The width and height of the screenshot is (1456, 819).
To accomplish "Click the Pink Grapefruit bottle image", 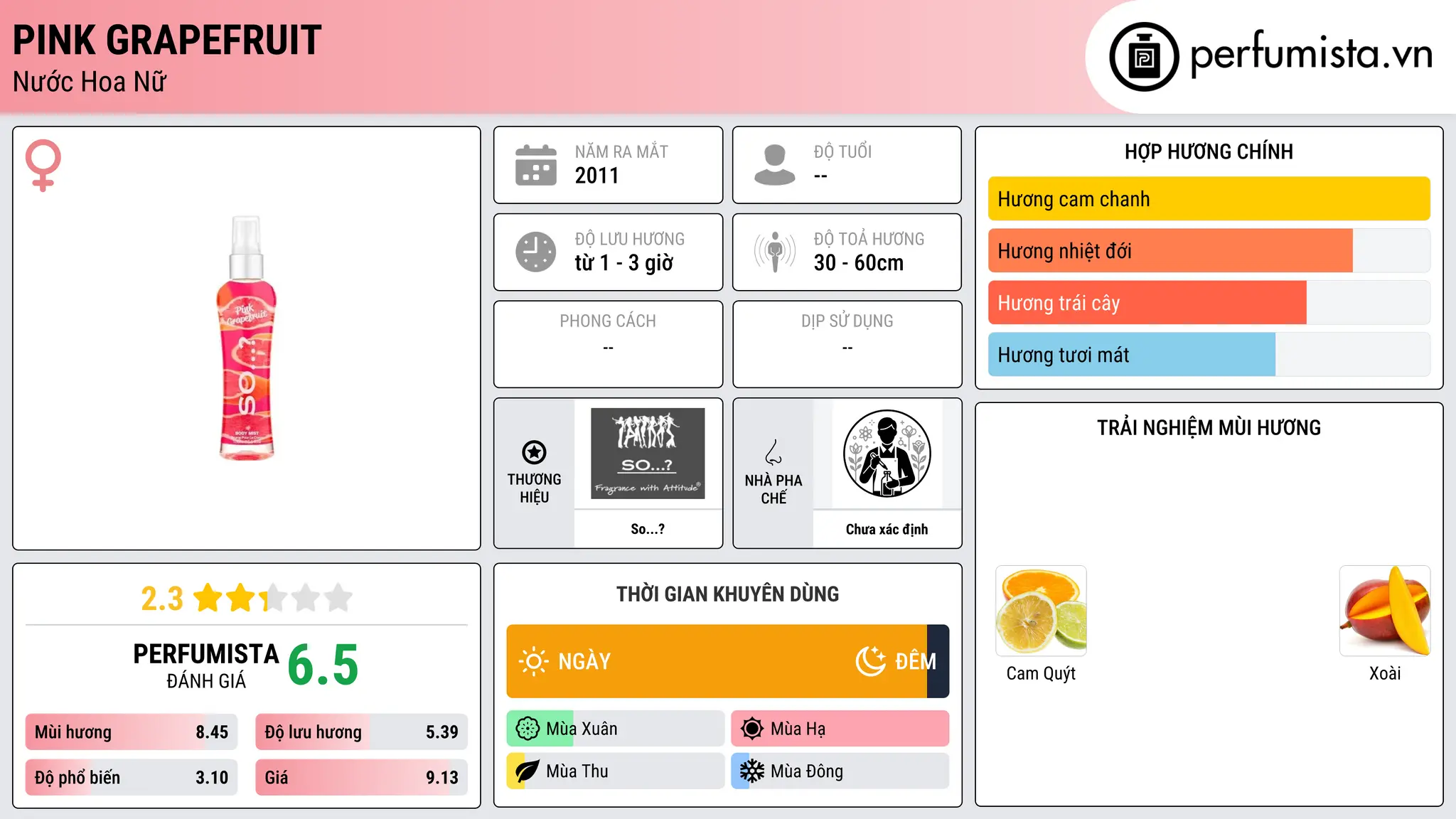I will [x=246, y=338].
